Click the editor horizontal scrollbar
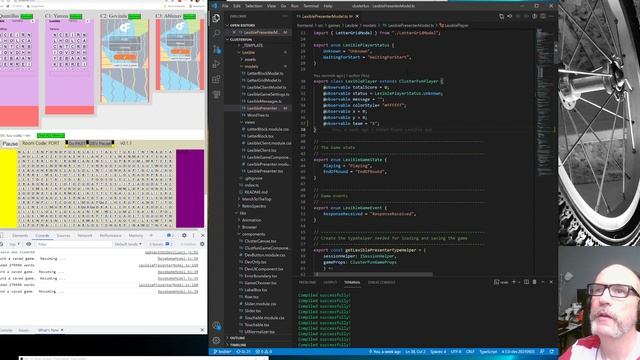Screen dimensions: 640x360 373,274
